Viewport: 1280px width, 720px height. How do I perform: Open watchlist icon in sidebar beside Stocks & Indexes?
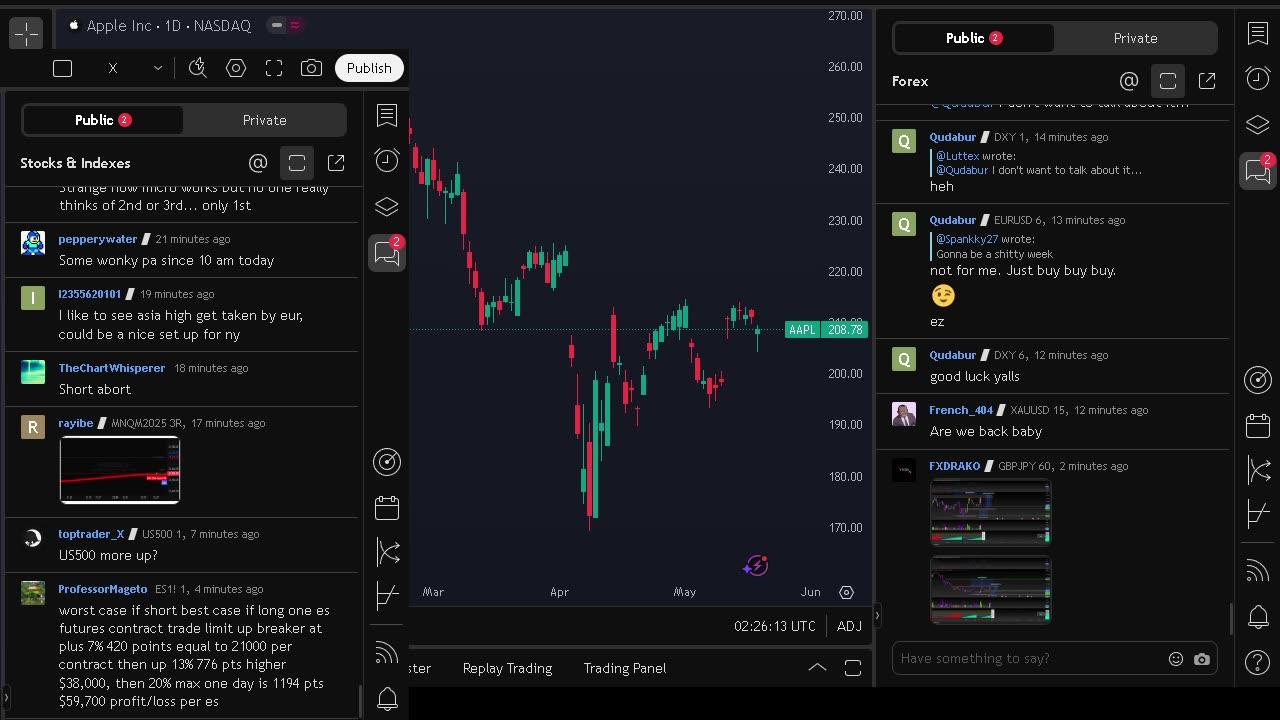pos(387,115)
